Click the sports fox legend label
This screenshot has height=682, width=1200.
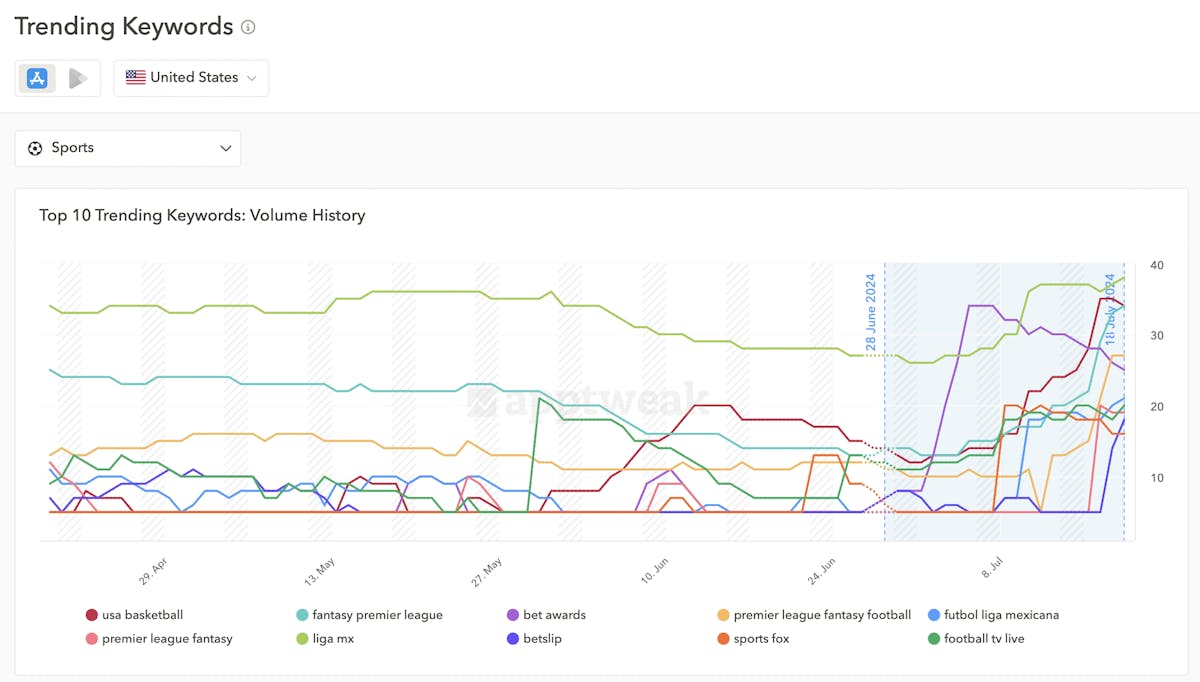click(x=761, y=639)
